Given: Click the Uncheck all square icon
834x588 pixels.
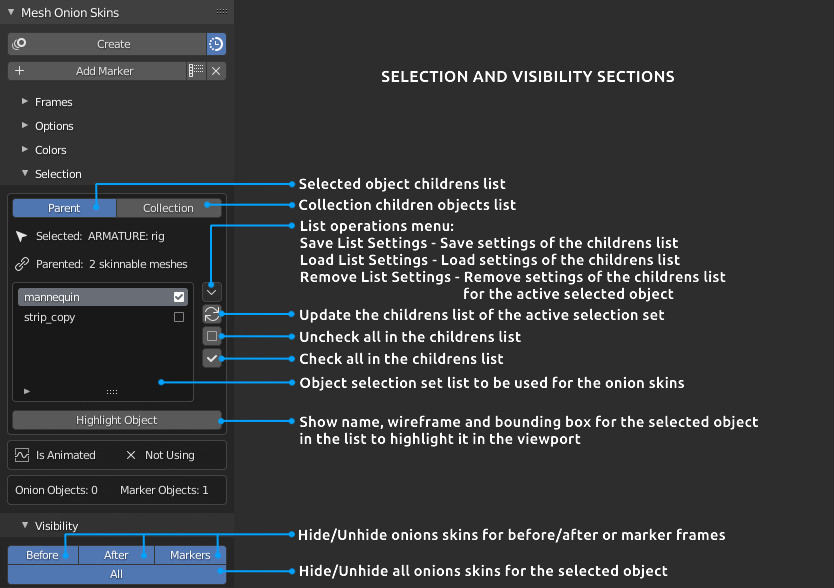Looking at the screenshot, I should pos(211,337).
